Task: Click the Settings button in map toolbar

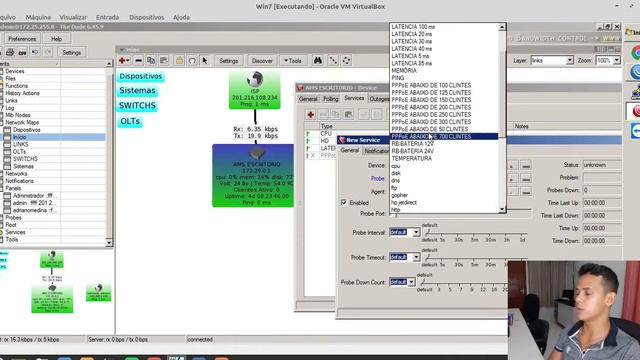Action: click(x=229, y=61)
